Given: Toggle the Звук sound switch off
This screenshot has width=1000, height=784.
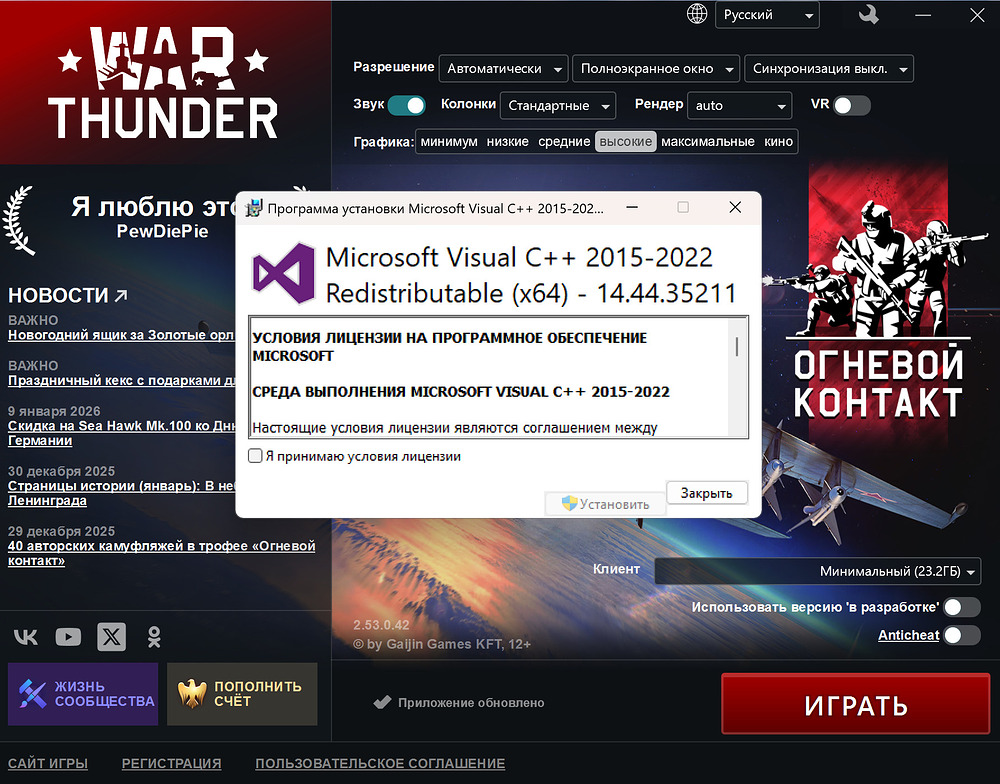Looking at the screenshot, I should point(406,105).
